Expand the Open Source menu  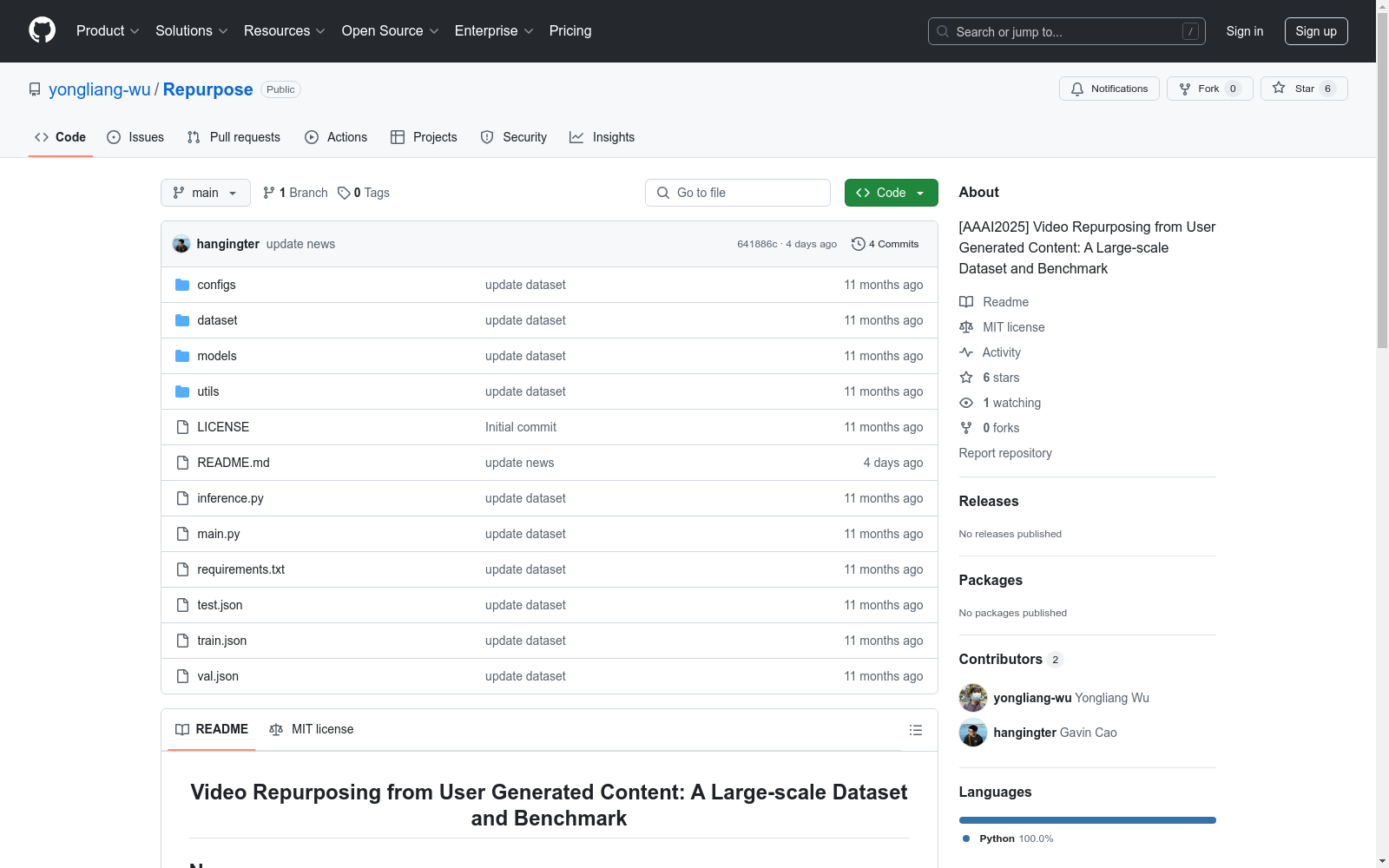coord(391,31)
